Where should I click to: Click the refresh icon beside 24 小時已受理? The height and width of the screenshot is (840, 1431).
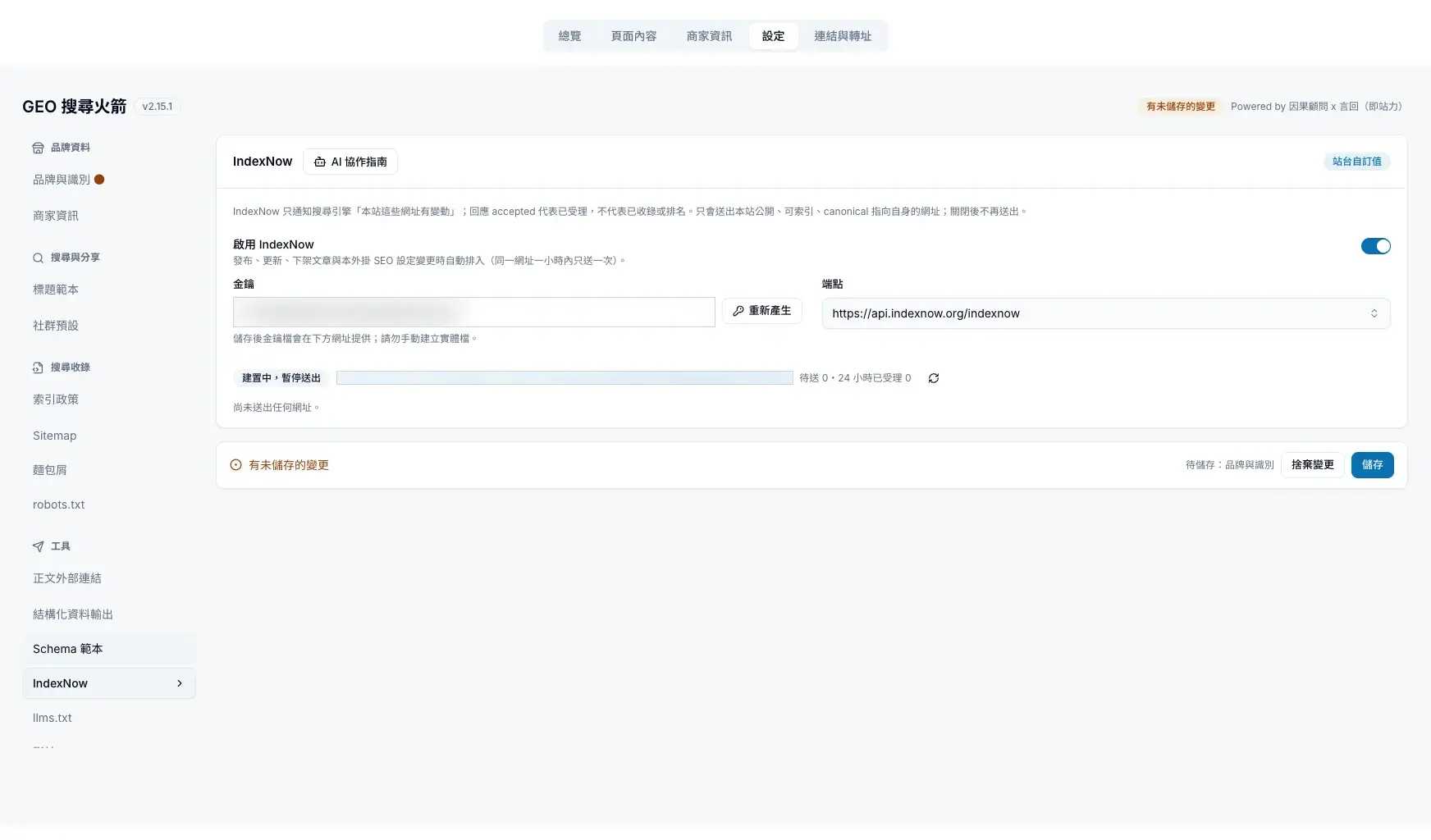(934, 378)
